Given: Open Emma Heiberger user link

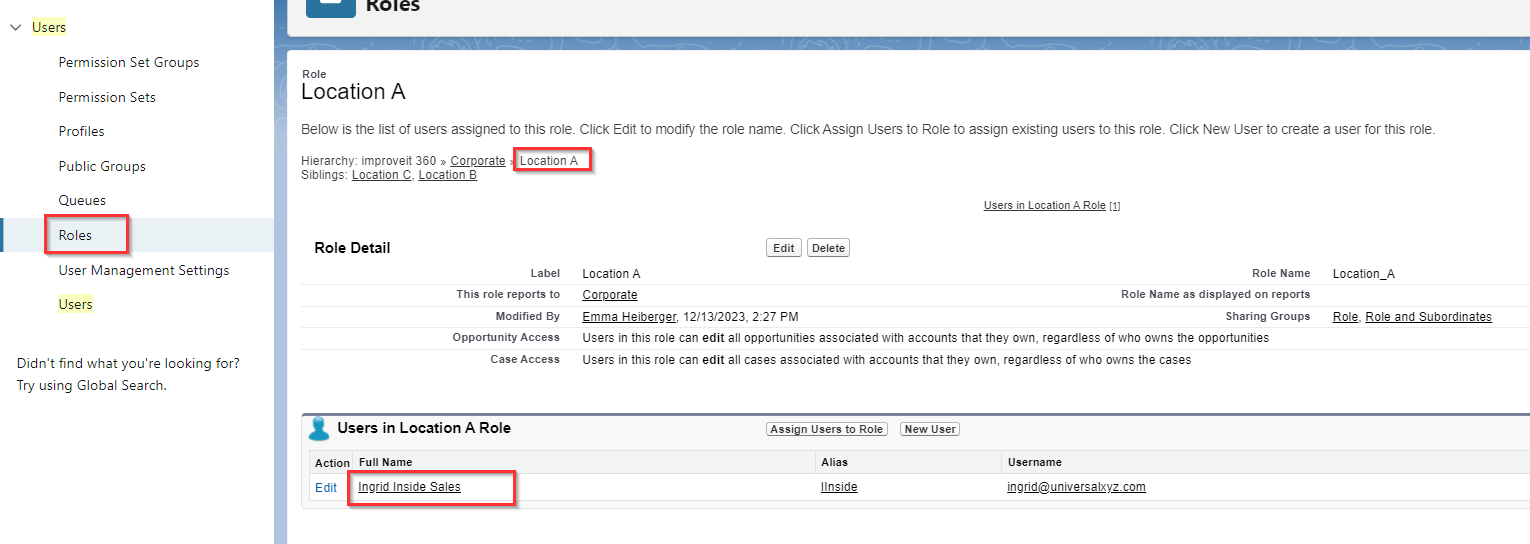Looking at the screenshot, I should pyautogui.click(x=631, y=317).
